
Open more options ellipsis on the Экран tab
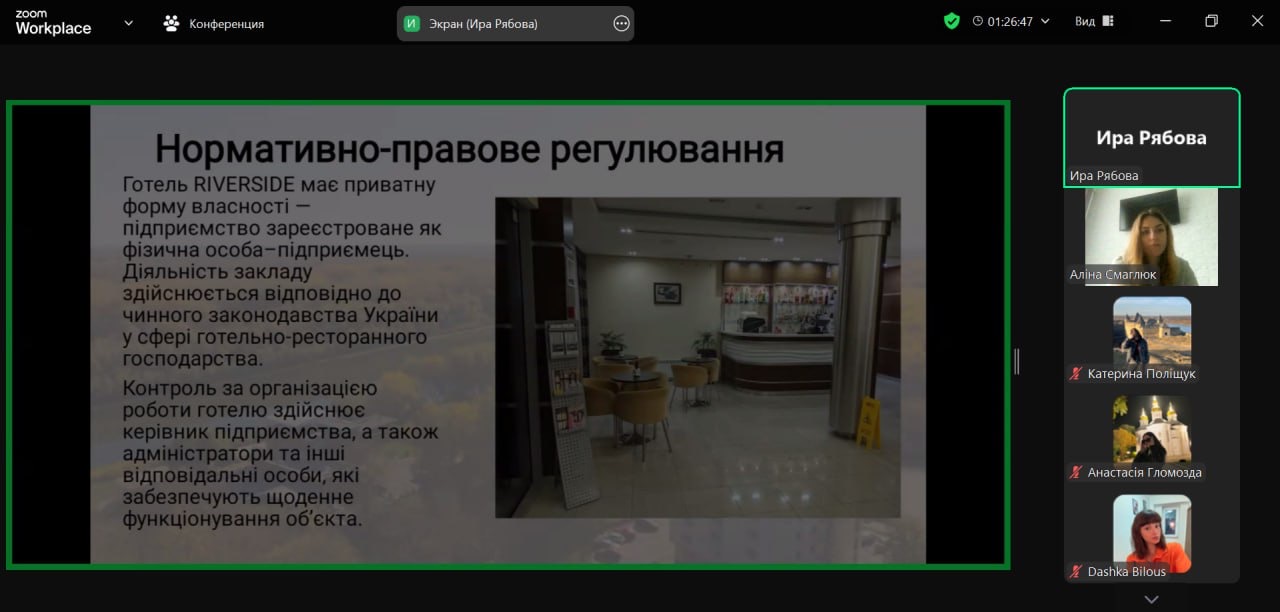pos(621,23)
